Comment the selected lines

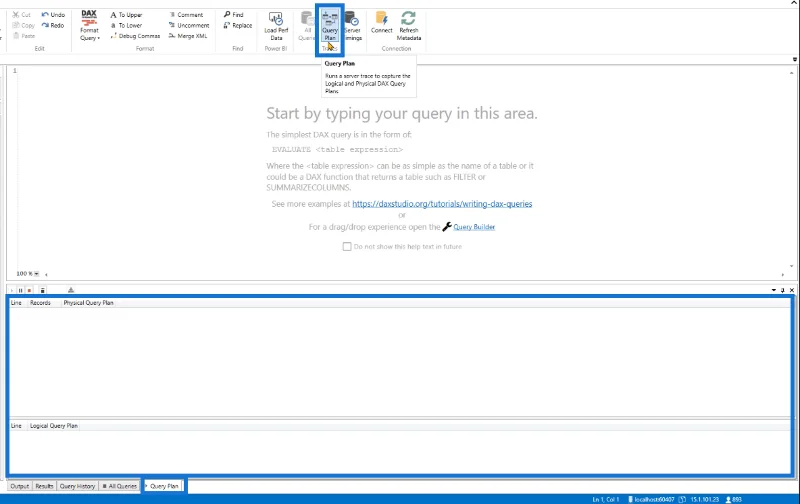[x=186, y=15]
